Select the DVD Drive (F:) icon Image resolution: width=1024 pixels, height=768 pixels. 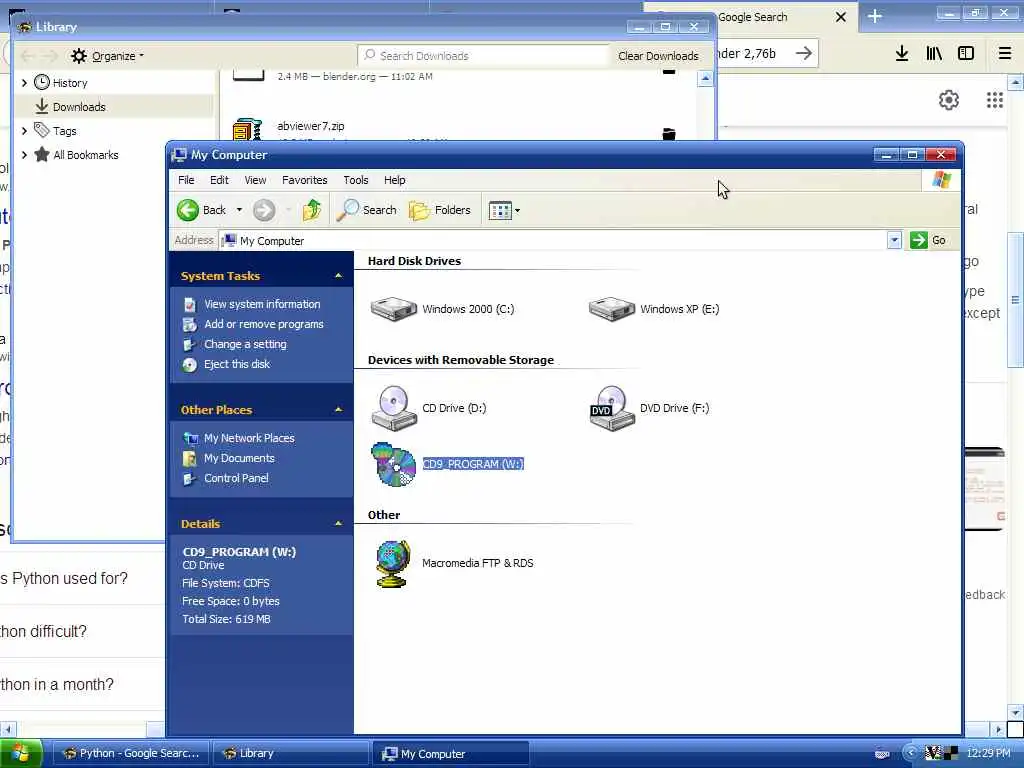tap(612, 408)
